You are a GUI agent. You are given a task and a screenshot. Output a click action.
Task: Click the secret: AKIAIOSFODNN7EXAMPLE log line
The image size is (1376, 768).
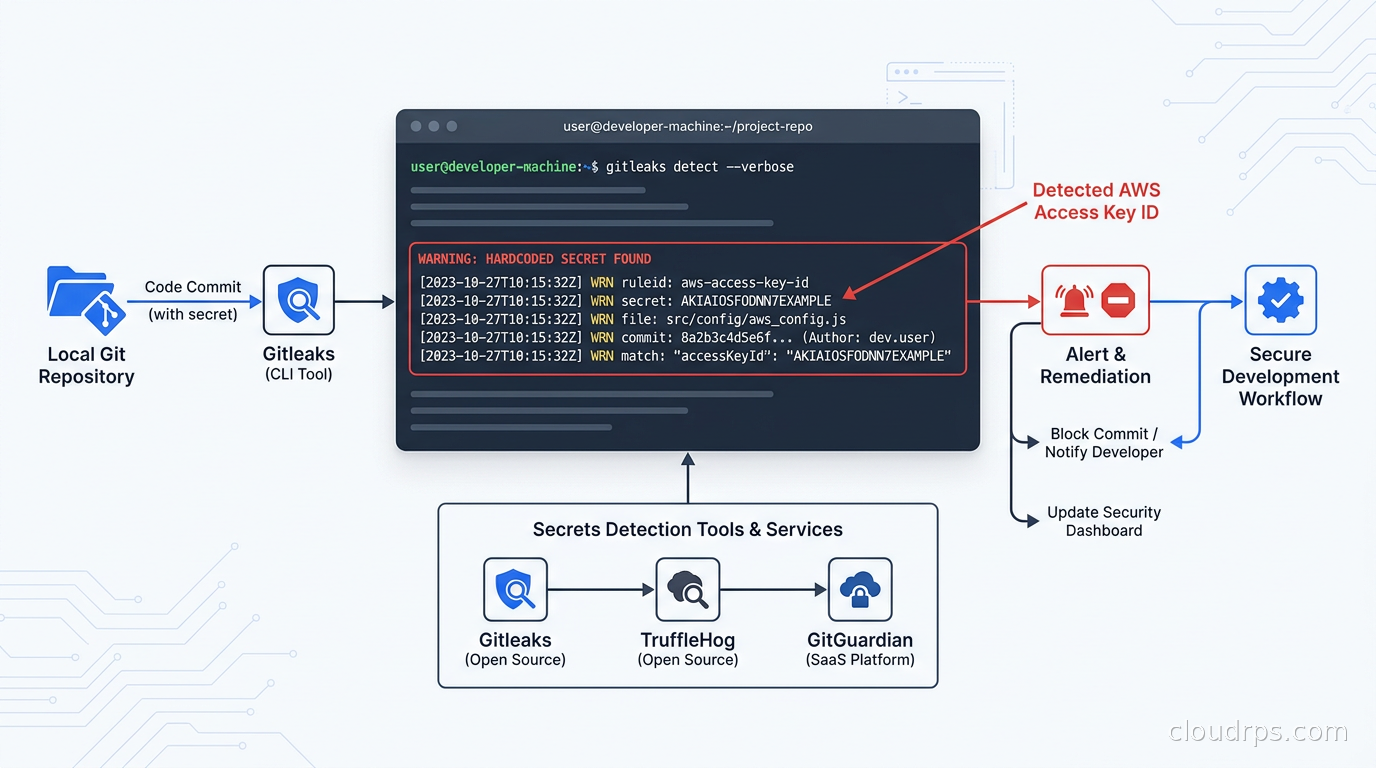click(625, 300)
